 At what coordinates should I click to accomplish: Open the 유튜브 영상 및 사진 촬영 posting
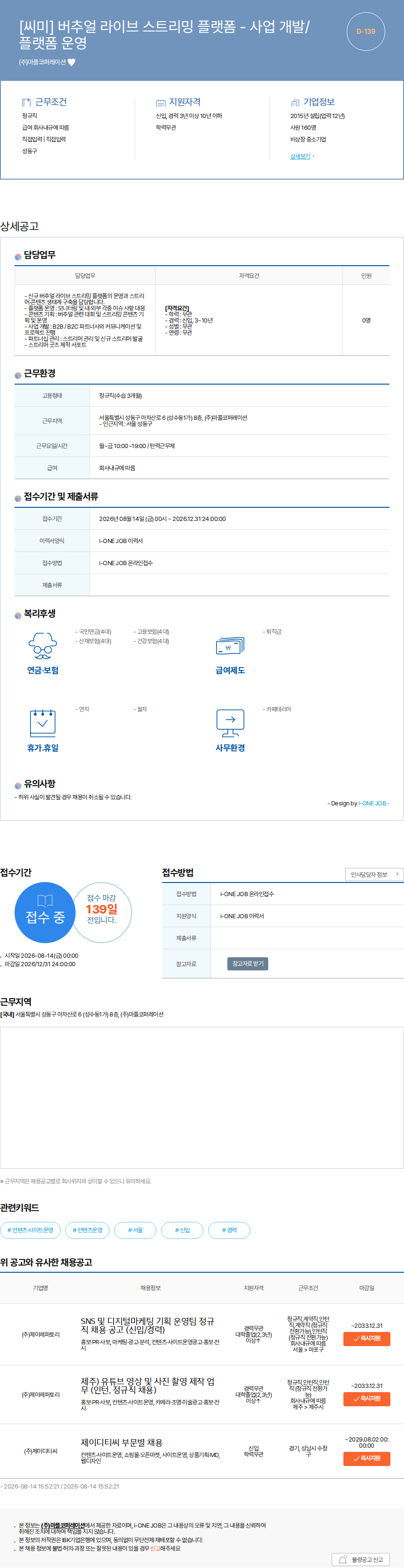tap(148, 1386)
